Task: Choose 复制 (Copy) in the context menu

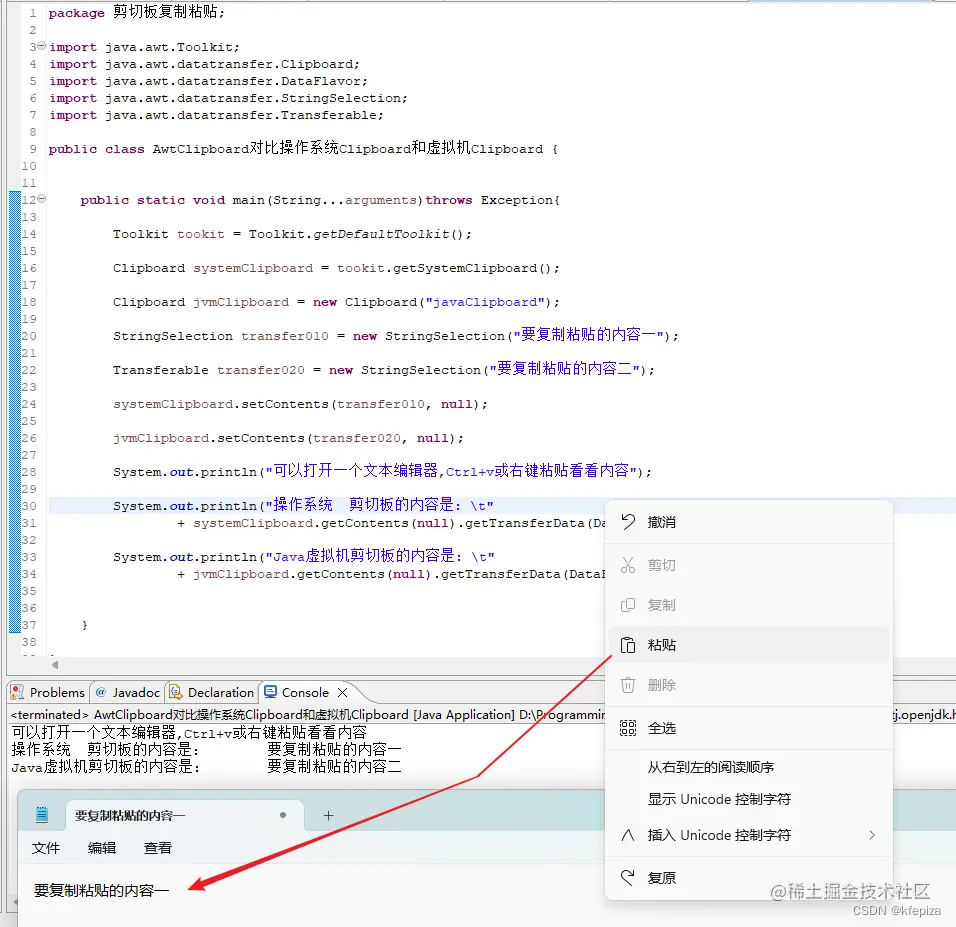Action: click(x=749, y=605)
